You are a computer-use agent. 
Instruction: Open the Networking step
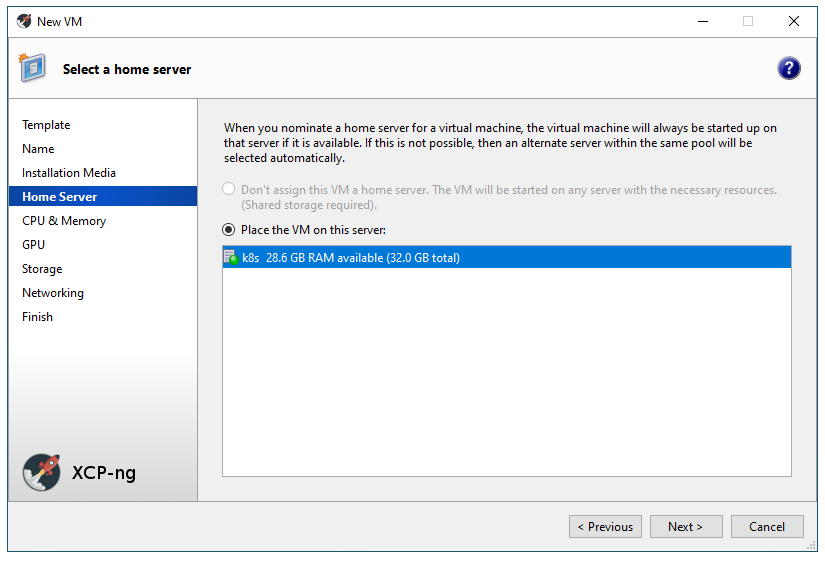[x=53, y=293]
